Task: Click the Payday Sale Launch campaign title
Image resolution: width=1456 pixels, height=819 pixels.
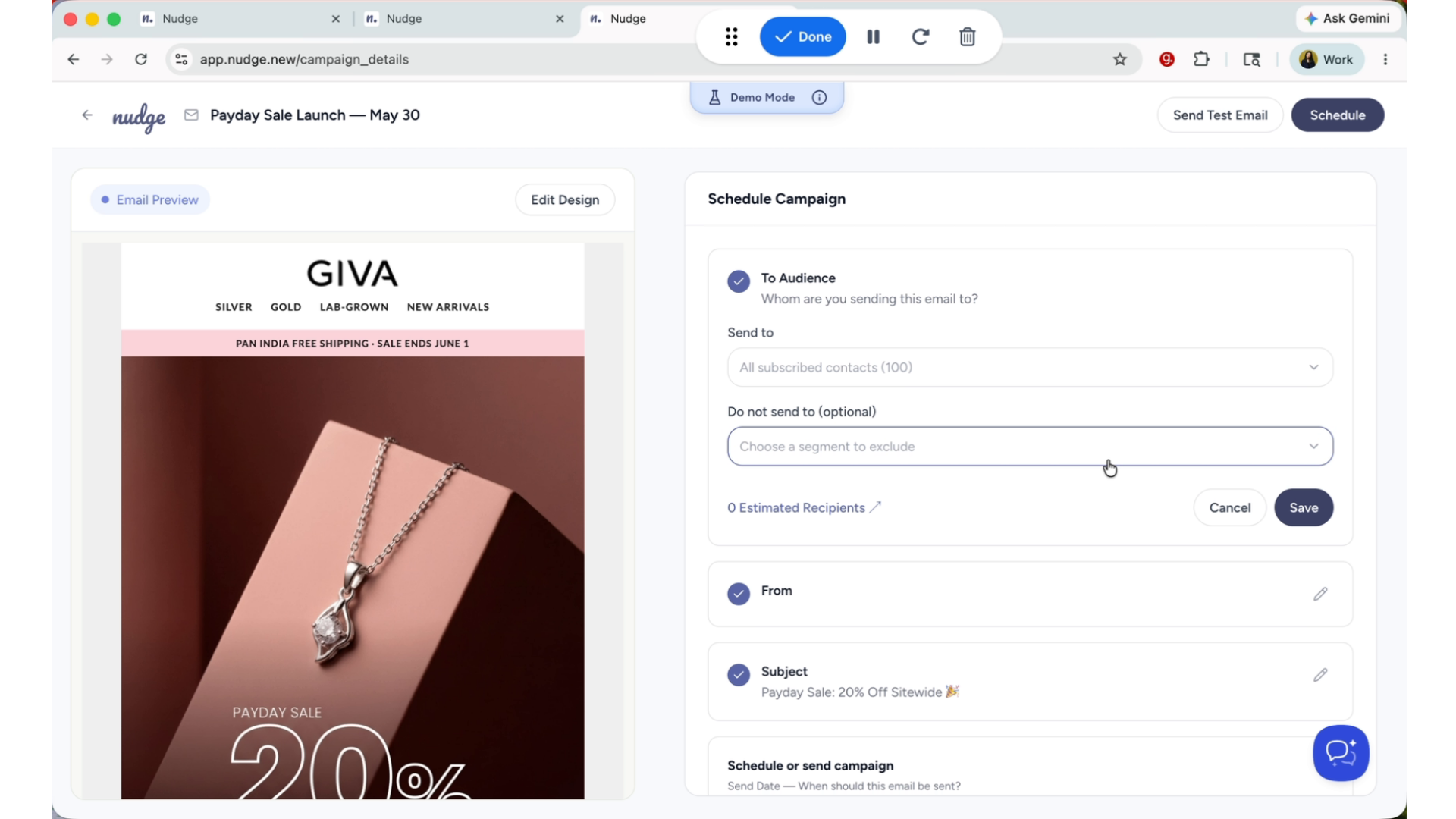Action: click(315, 115)
